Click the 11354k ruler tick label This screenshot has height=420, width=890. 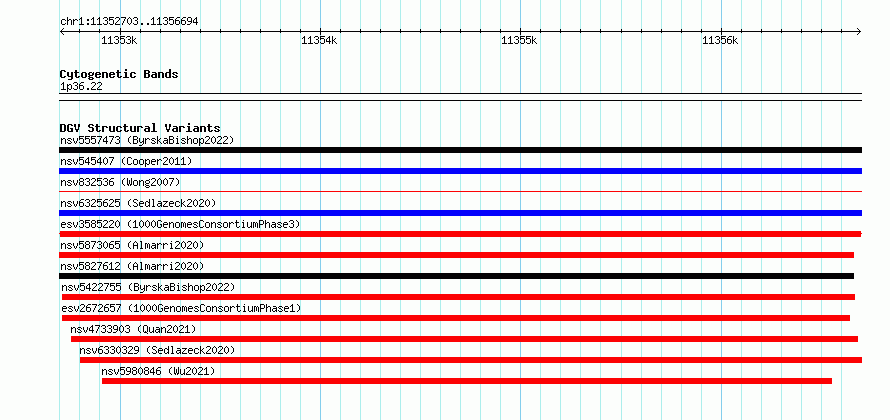click(320, 40)
